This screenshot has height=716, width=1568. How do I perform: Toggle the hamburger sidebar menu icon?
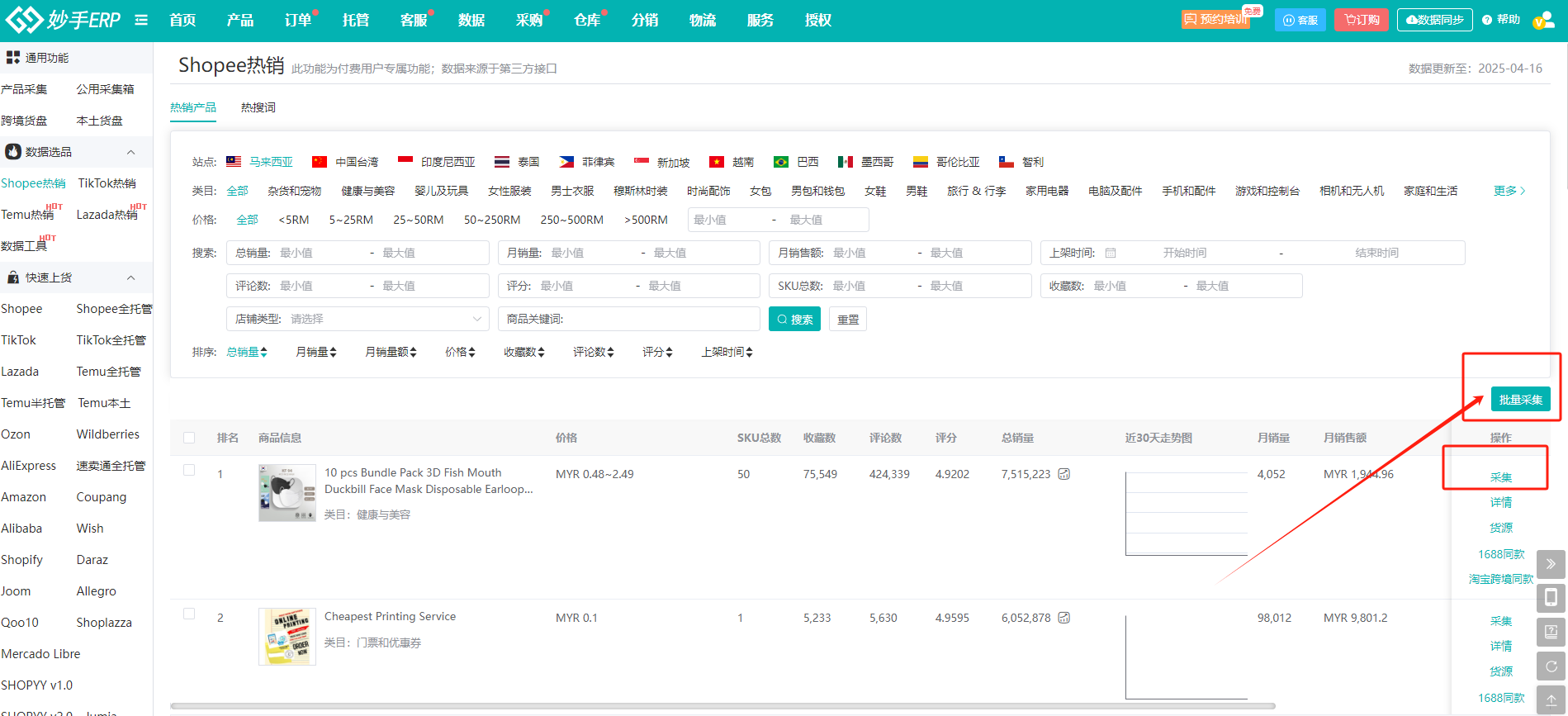coord(141,20)
